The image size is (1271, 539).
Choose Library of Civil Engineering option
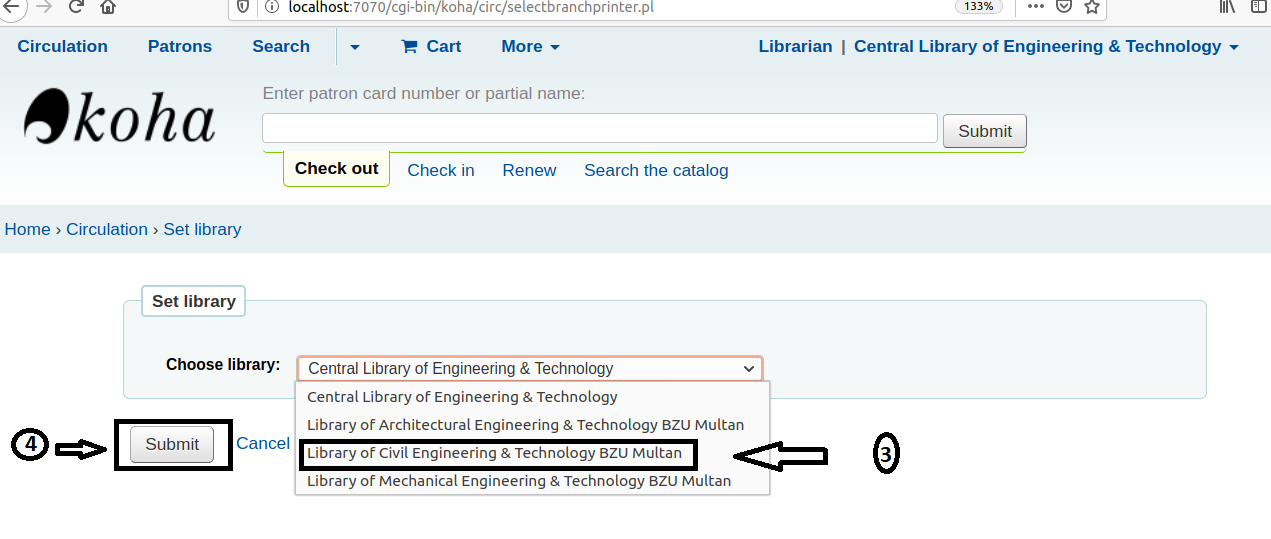532,453
